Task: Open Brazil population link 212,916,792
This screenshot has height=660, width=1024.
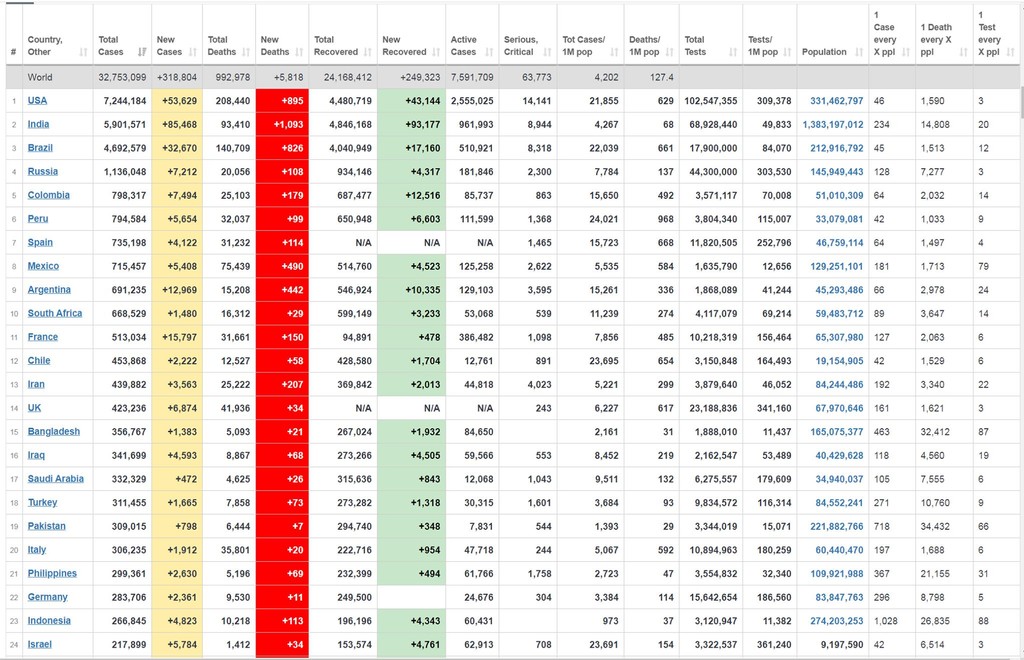Action: [x=837, y=148]
